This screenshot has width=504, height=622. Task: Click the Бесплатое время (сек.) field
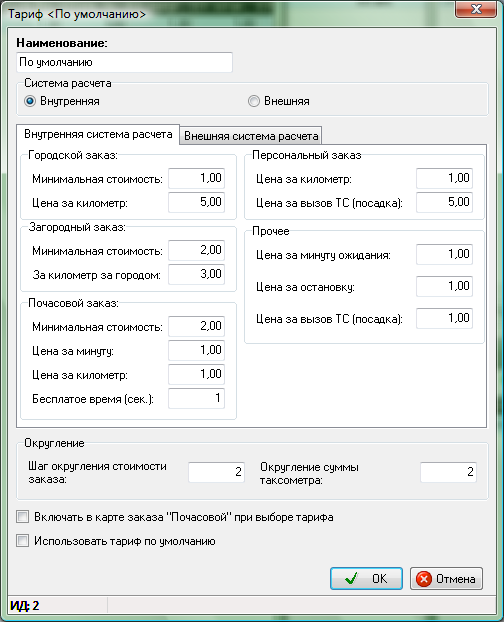[x=196, y=398]
